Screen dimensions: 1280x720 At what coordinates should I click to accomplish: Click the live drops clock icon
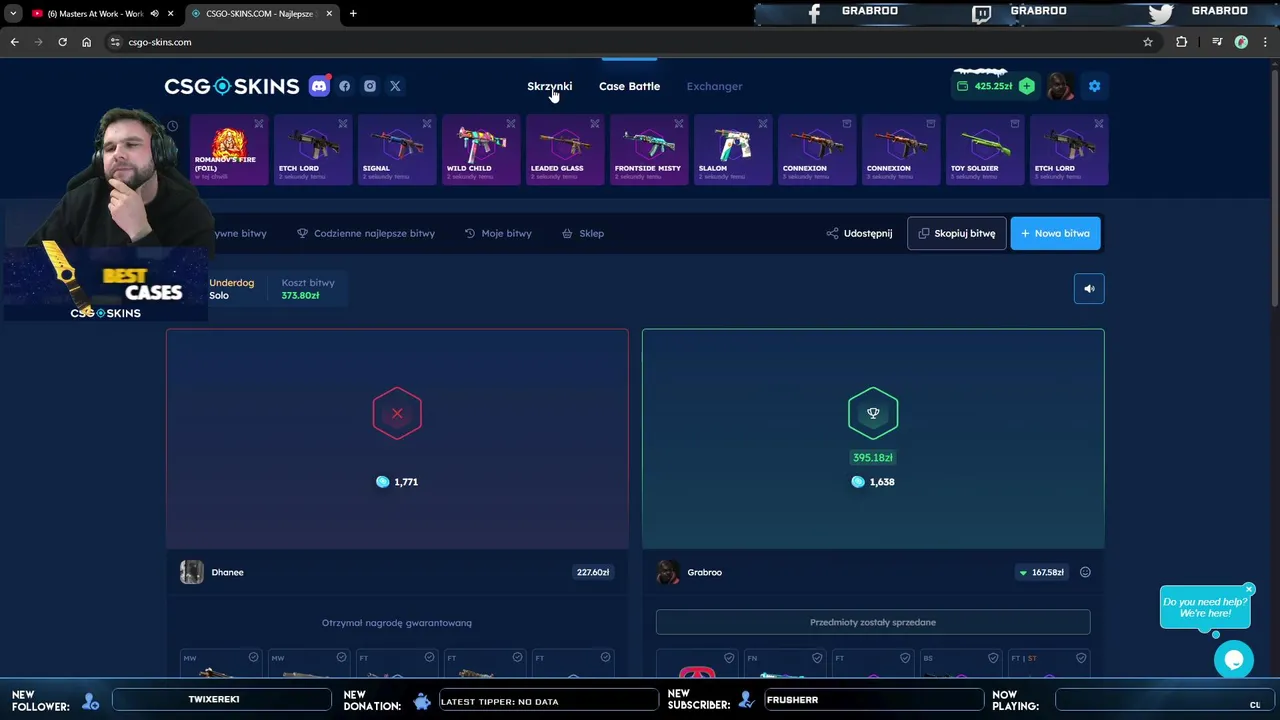(x=172, y=126)
